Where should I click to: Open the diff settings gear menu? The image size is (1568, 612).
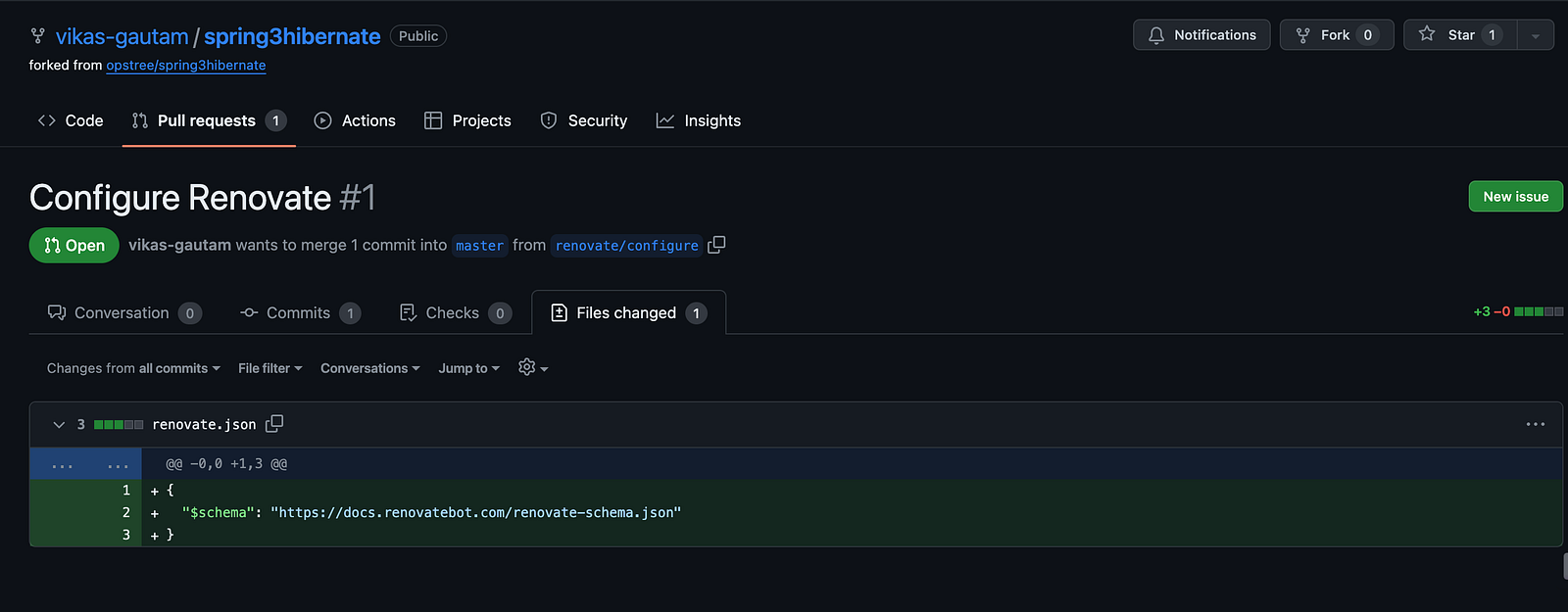pyautogui.click(x=533, y=367)
